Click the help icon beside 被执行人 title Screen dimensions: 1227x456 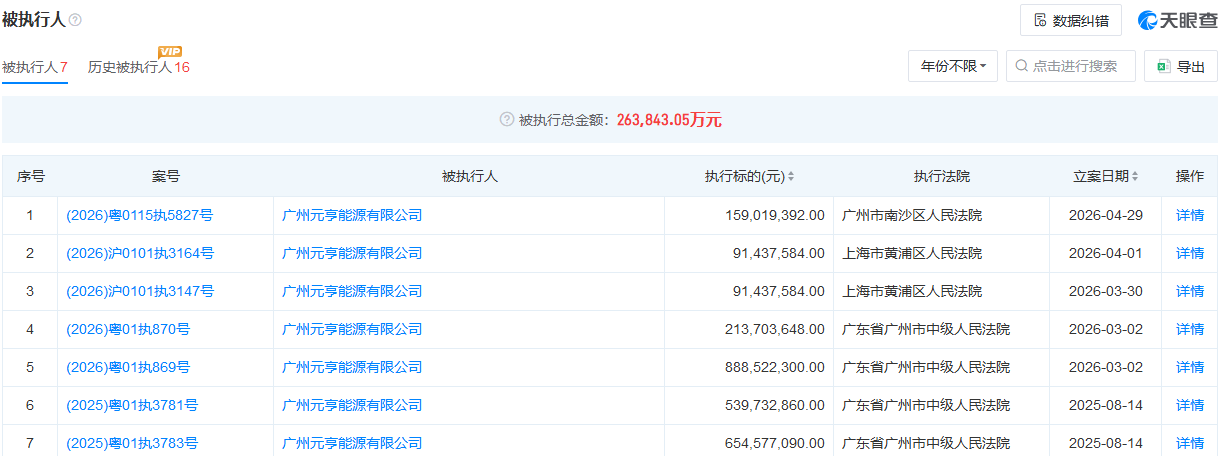(75, 20)
